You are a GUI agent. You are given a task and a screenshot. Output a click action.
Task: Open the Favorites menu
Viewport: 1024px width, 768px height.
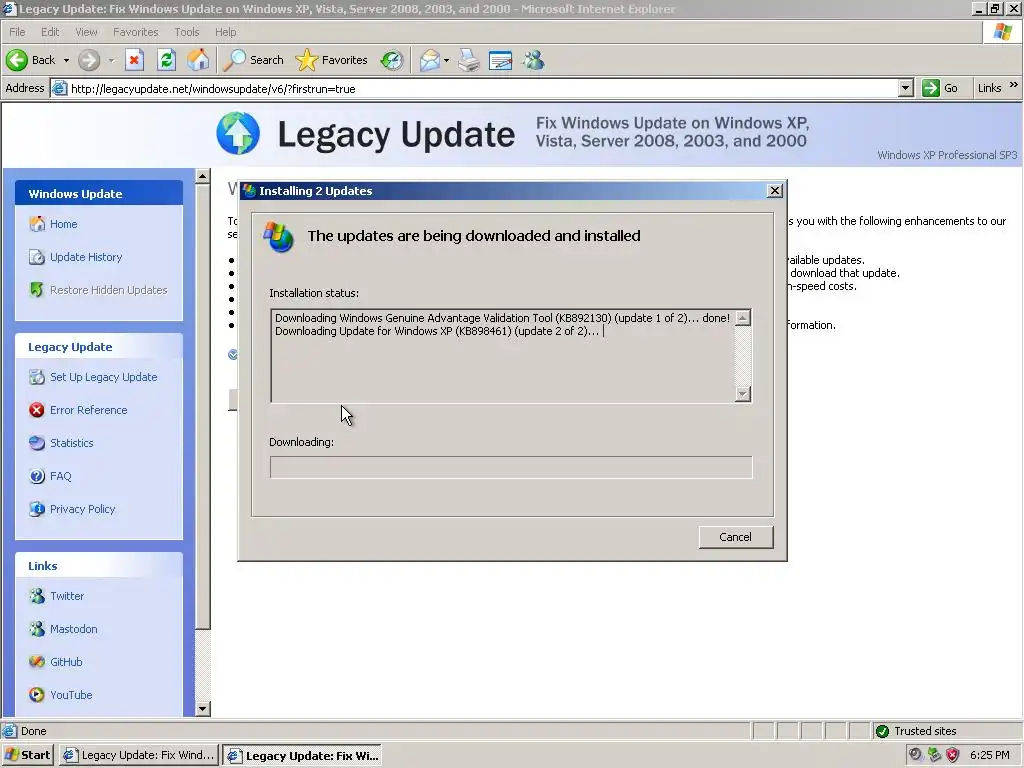[x=136, y=32]
